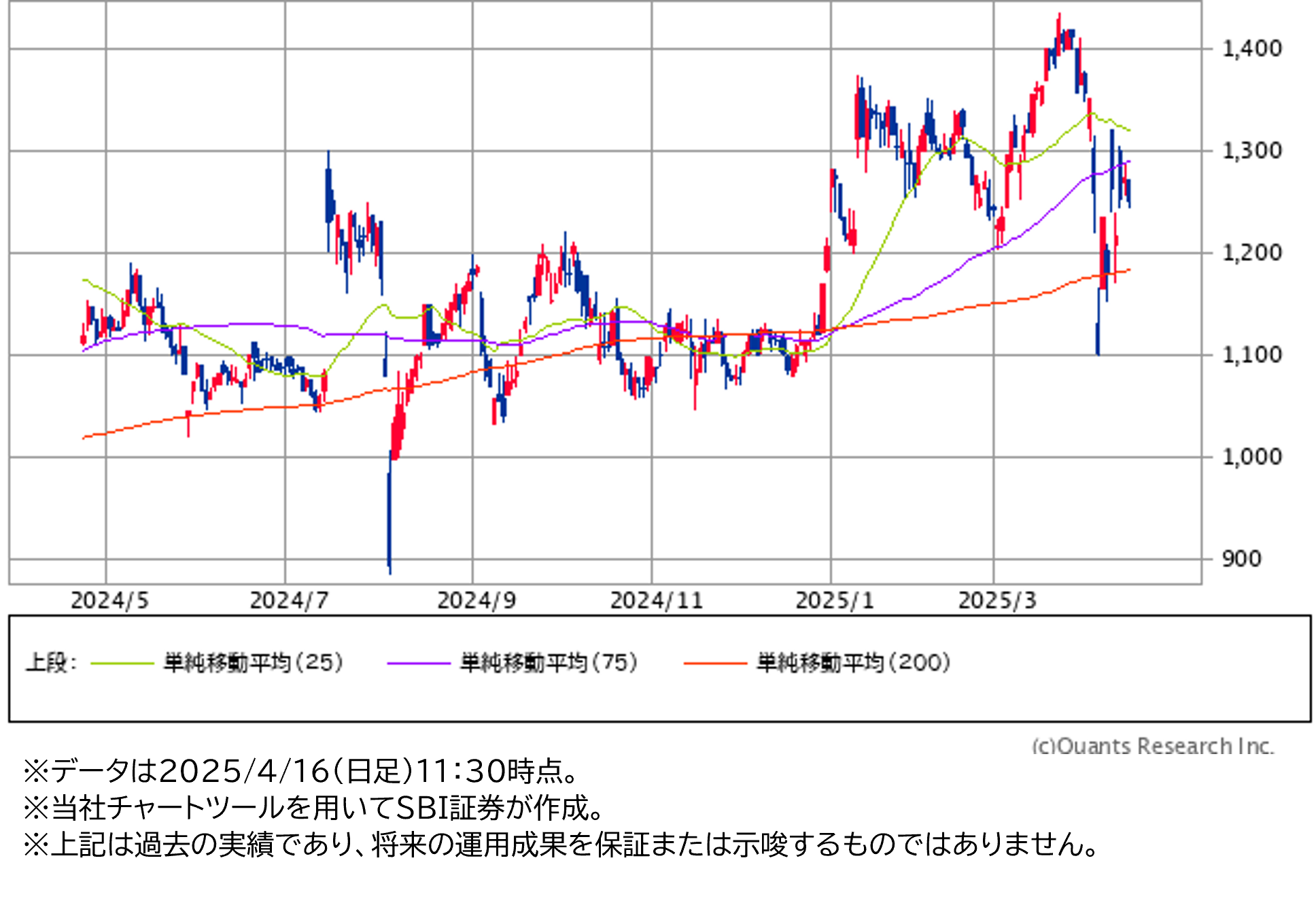
Task: Click the 1,100 price axis label
Action: (1252, 354)
